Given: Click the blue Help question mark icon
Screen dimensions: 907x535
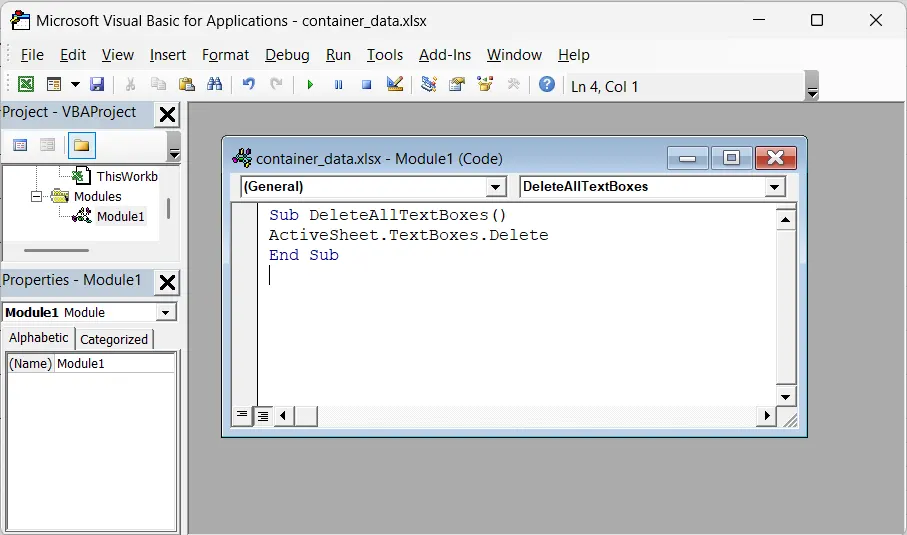Looking at the screenshot, I should pos(546,85).
